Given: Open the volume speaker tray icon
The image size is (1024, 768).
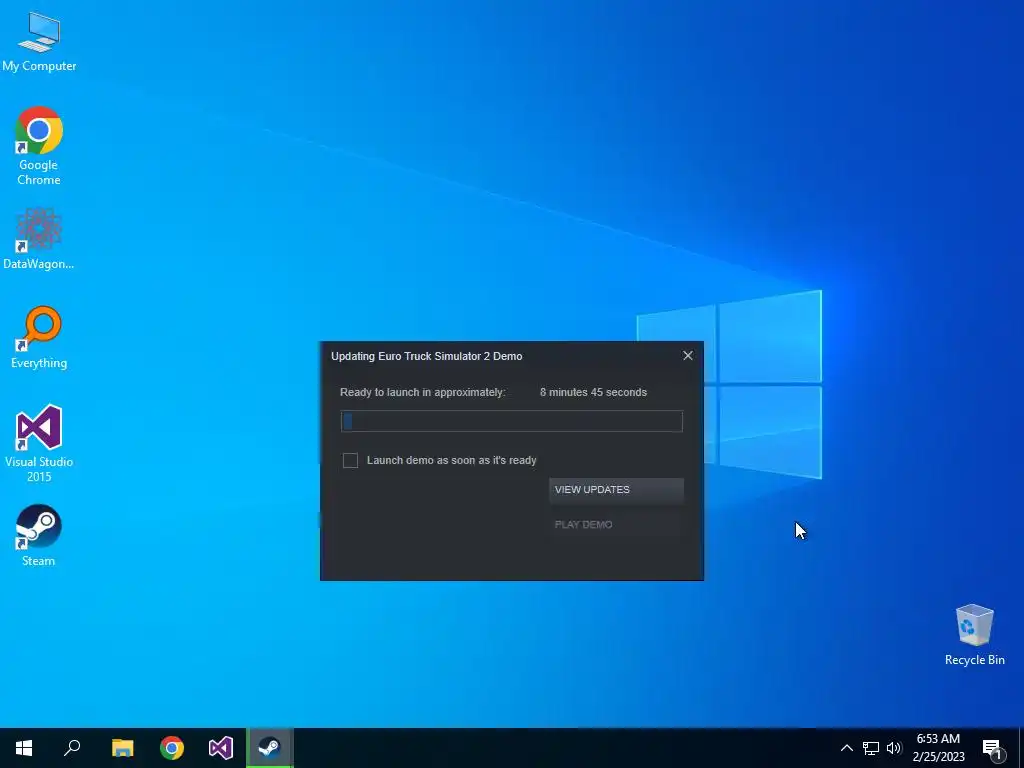Looking at the screenshot, I should click(x=894, y=748).
